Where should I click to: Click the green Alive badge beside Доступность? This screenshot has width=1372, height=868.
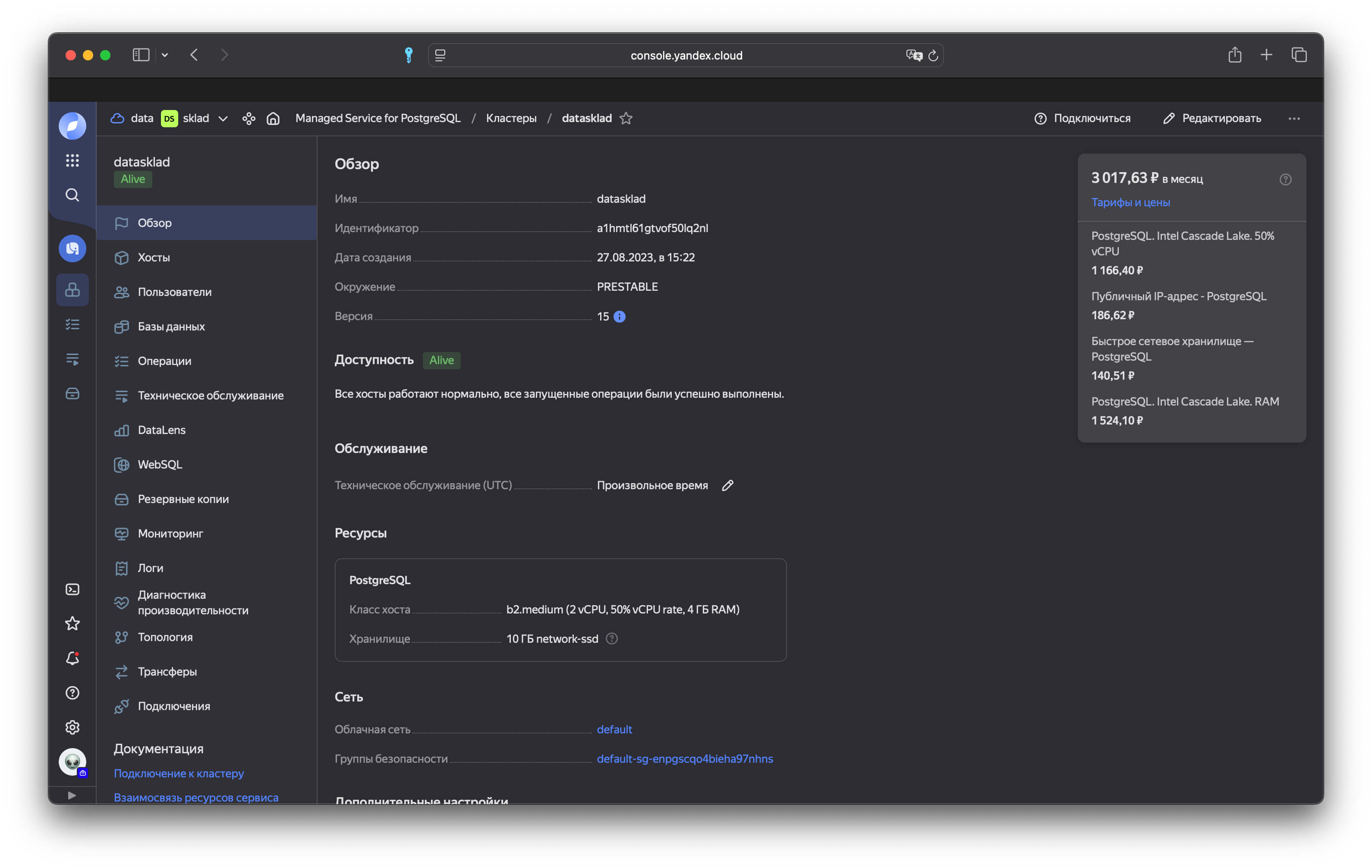441,360
